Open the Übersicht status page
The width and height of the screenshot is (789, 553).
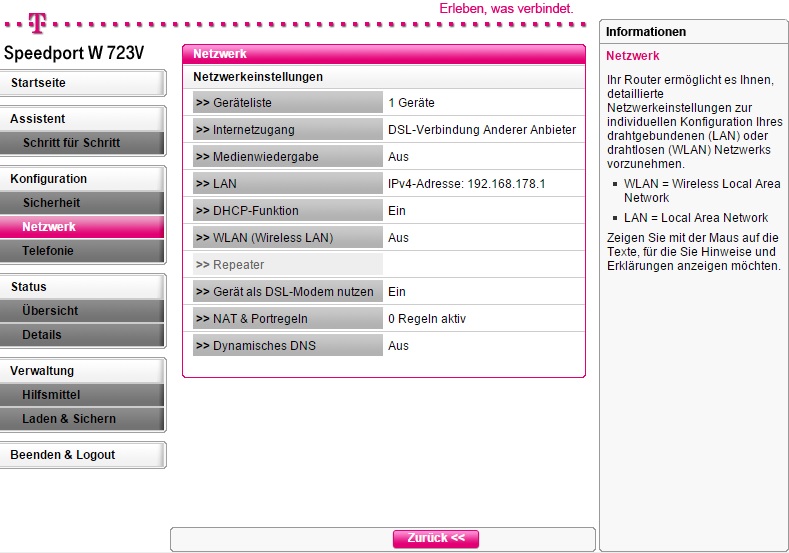(x=82, y=311)
